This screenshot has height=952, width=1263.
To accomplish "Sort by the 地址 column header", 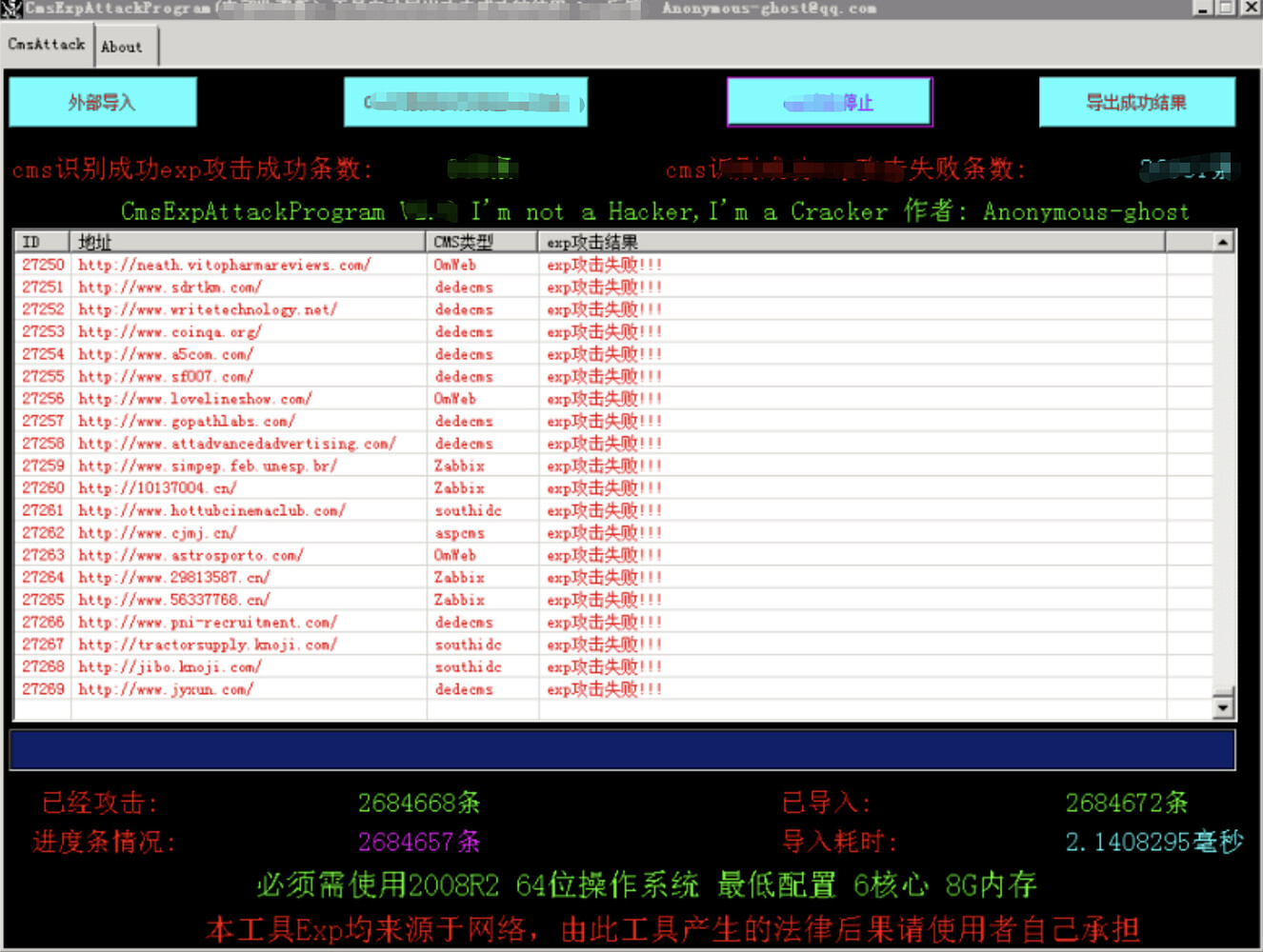I will click(x=248, y=242).
